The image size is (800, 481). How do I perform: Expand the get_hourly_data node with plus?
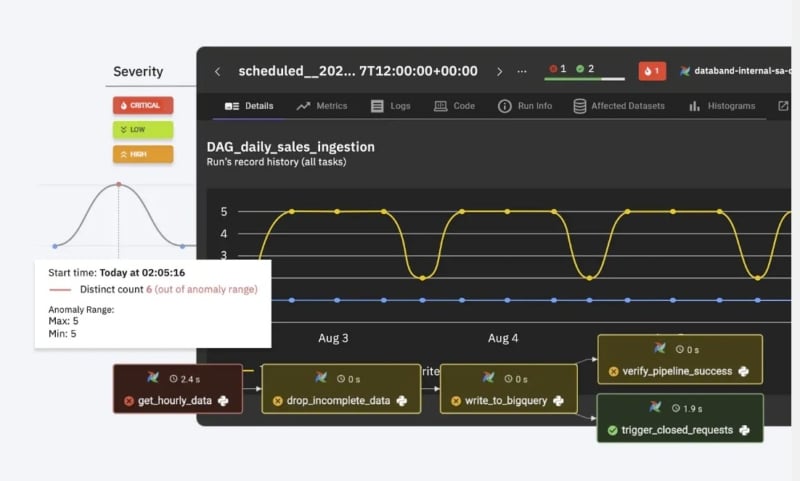(x=222, y=401)
